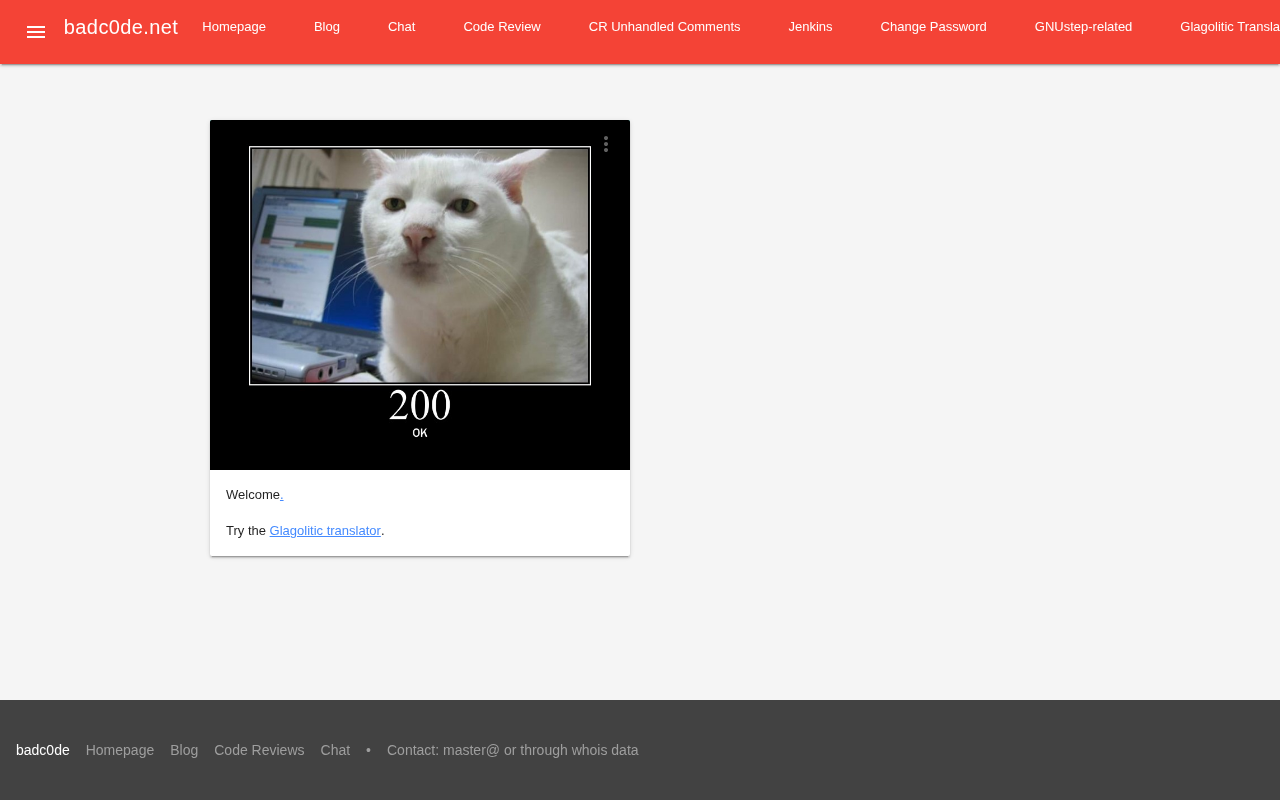Screen dimensions: 1280x800
Task: Click the period link after Welcome
Action: [x=282, y=495]
